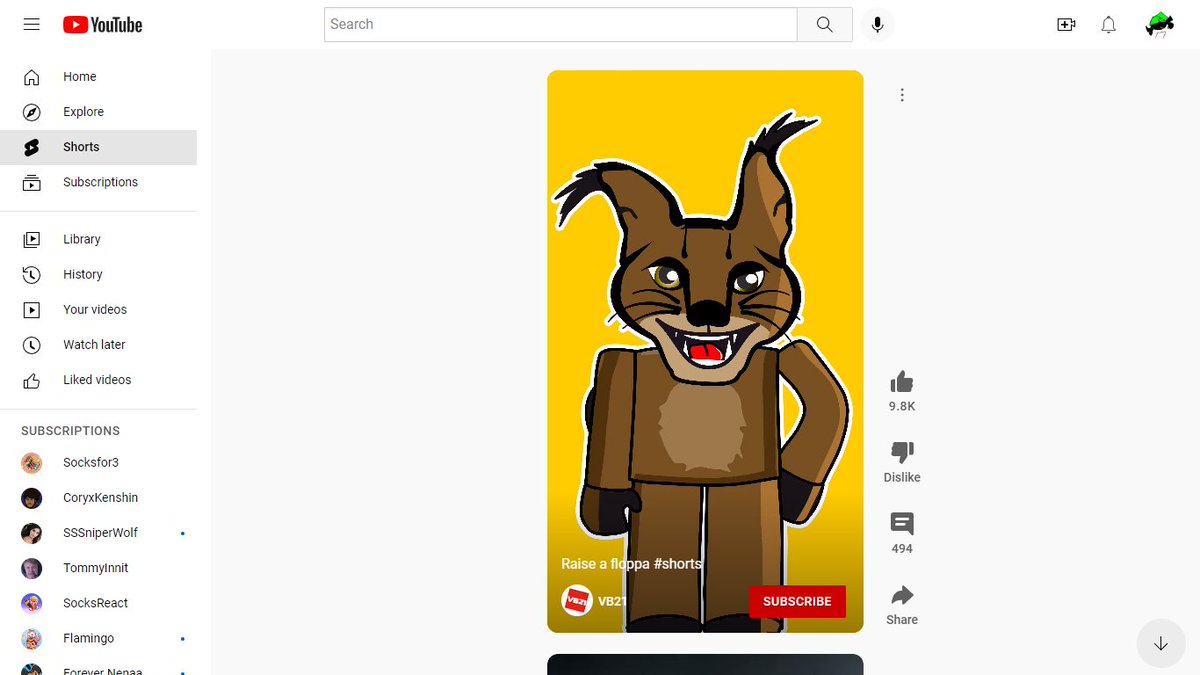Click the History clock icon
1200x675 pixels.
(x=32, y=274)
